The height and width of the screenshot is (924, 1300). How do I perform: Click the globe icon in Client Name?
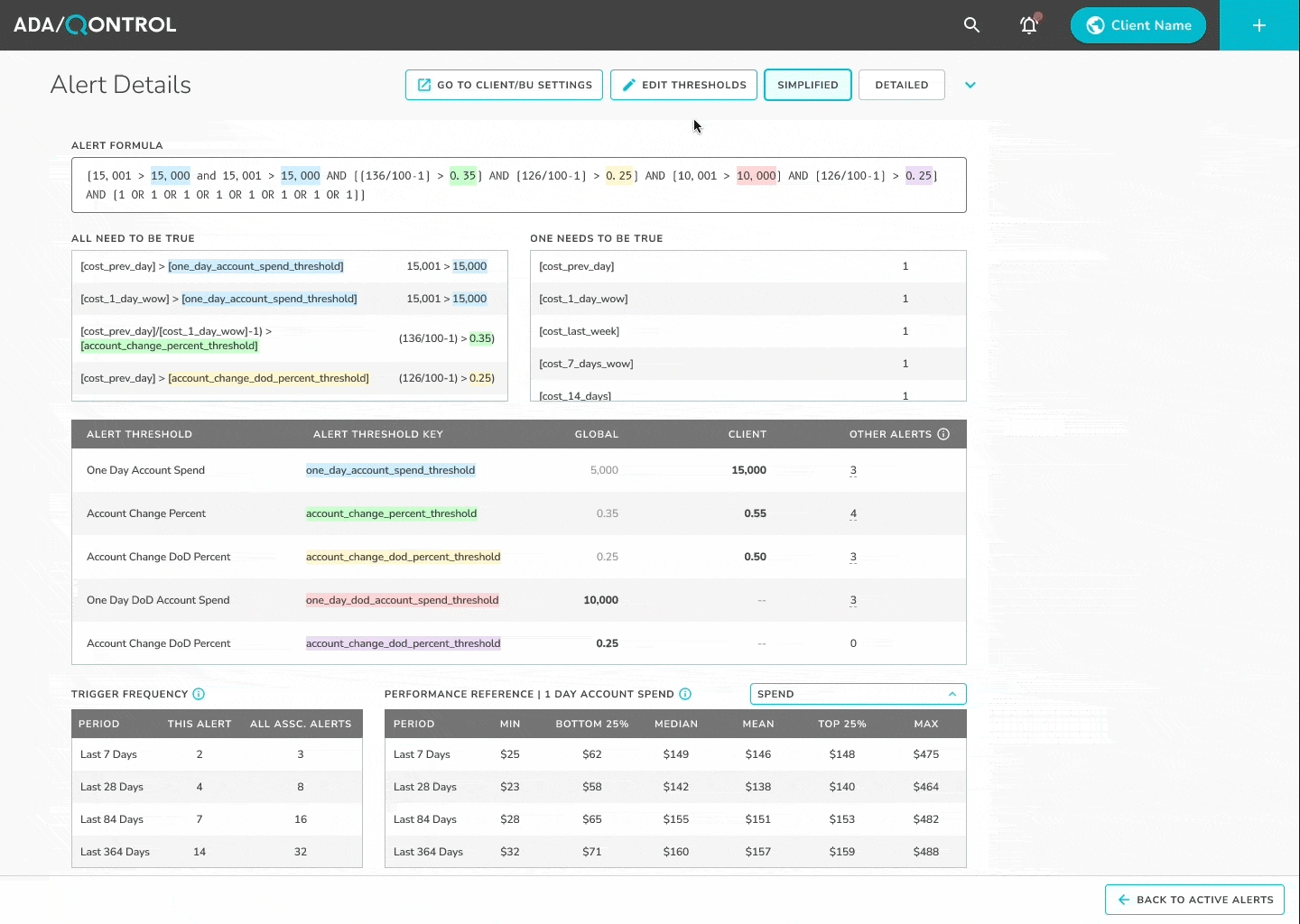1095,25
